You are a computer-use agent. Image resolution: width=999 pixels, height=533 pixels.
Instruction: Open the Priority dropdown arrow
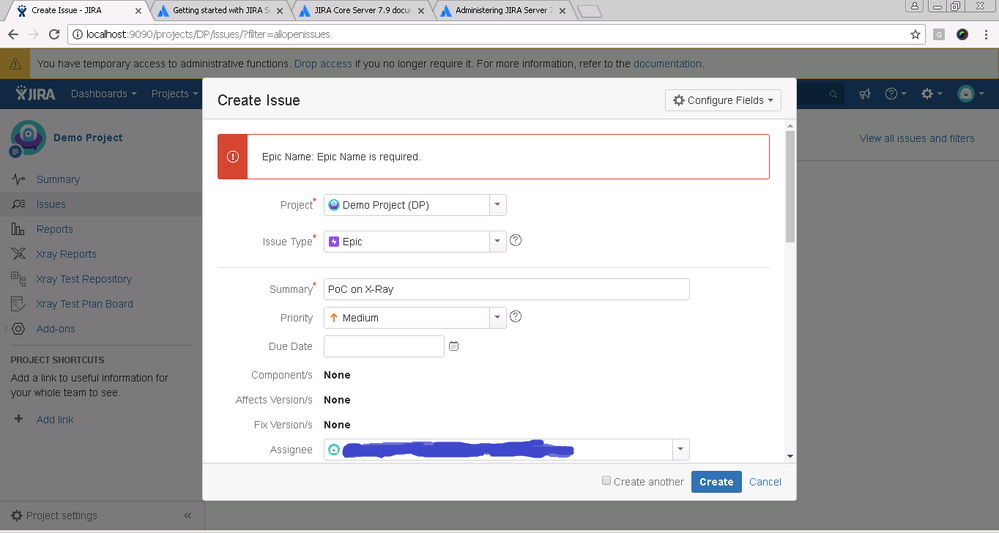pos(498,318)
